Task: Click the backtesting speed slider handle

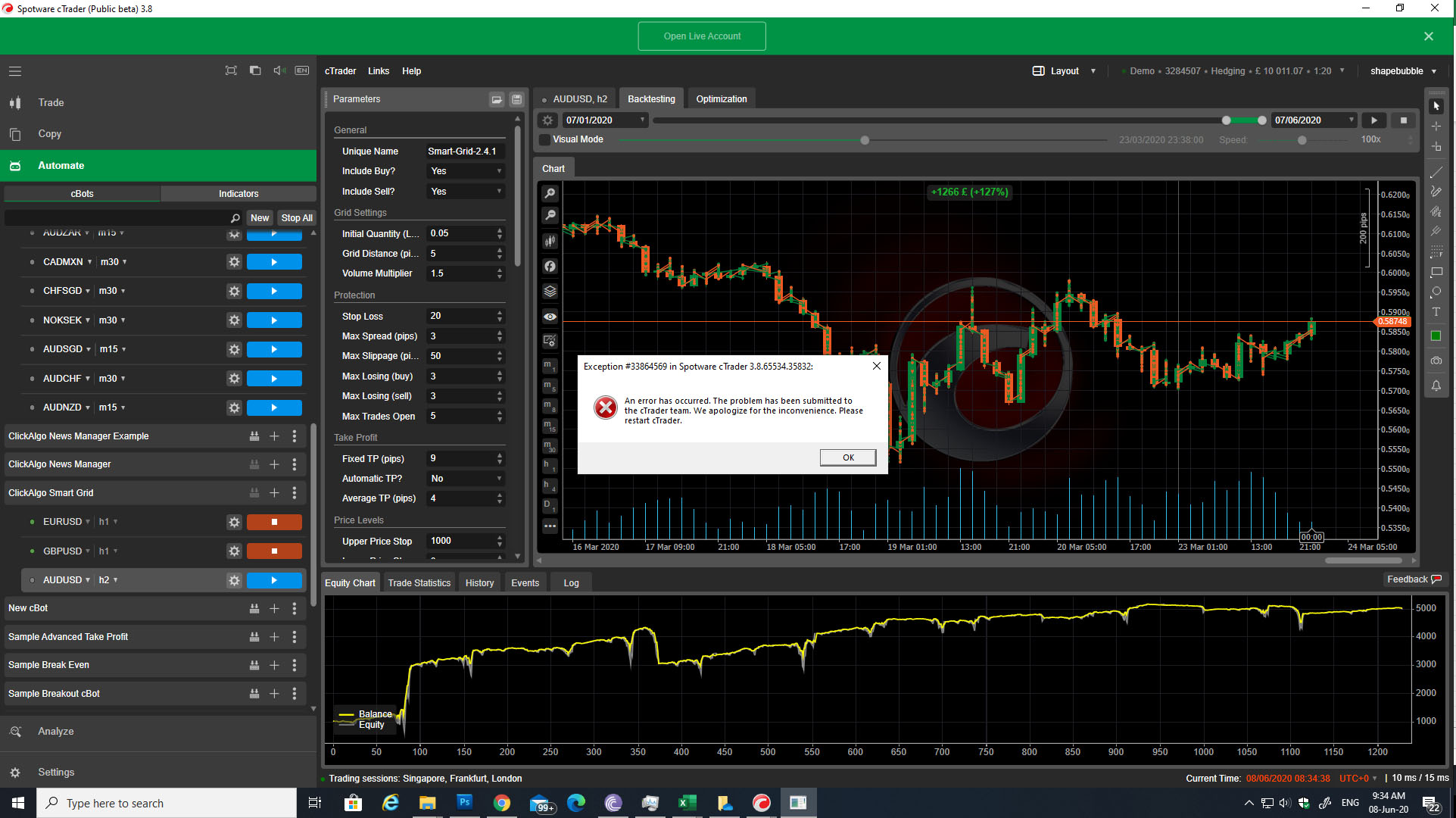Action: (x=1302, y=140)
